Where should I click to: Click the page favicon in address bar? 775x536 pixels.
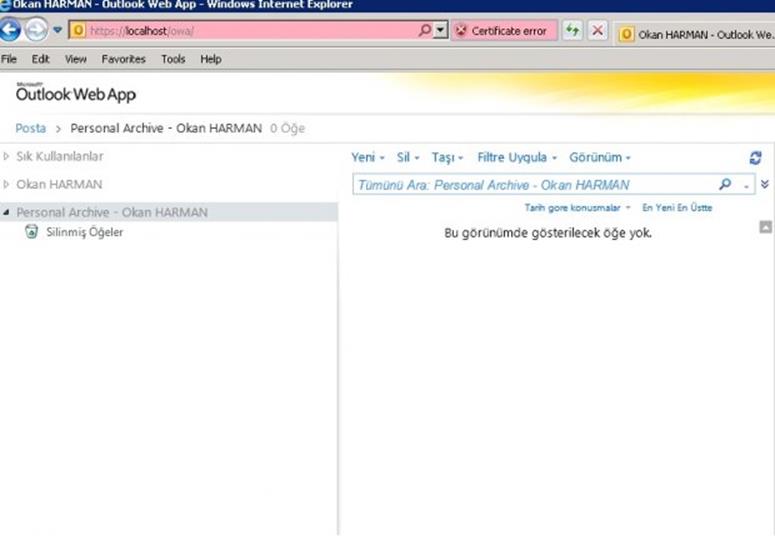click(x=78, y=31)
